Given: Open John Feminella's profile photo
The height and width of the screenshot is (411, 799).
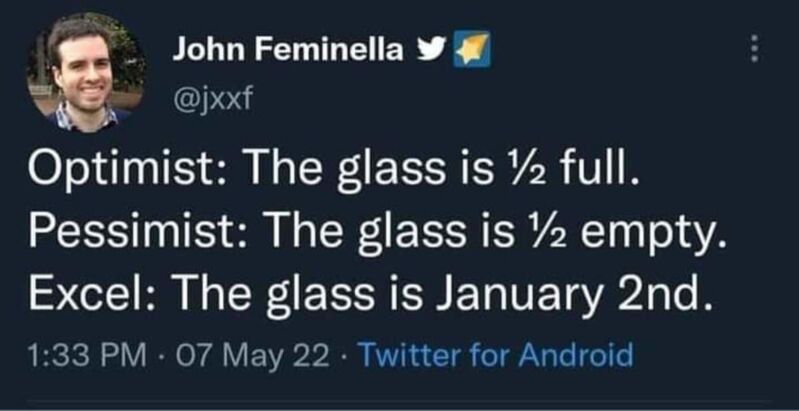Looking at the screenshot, I should [x=86, y=72].
